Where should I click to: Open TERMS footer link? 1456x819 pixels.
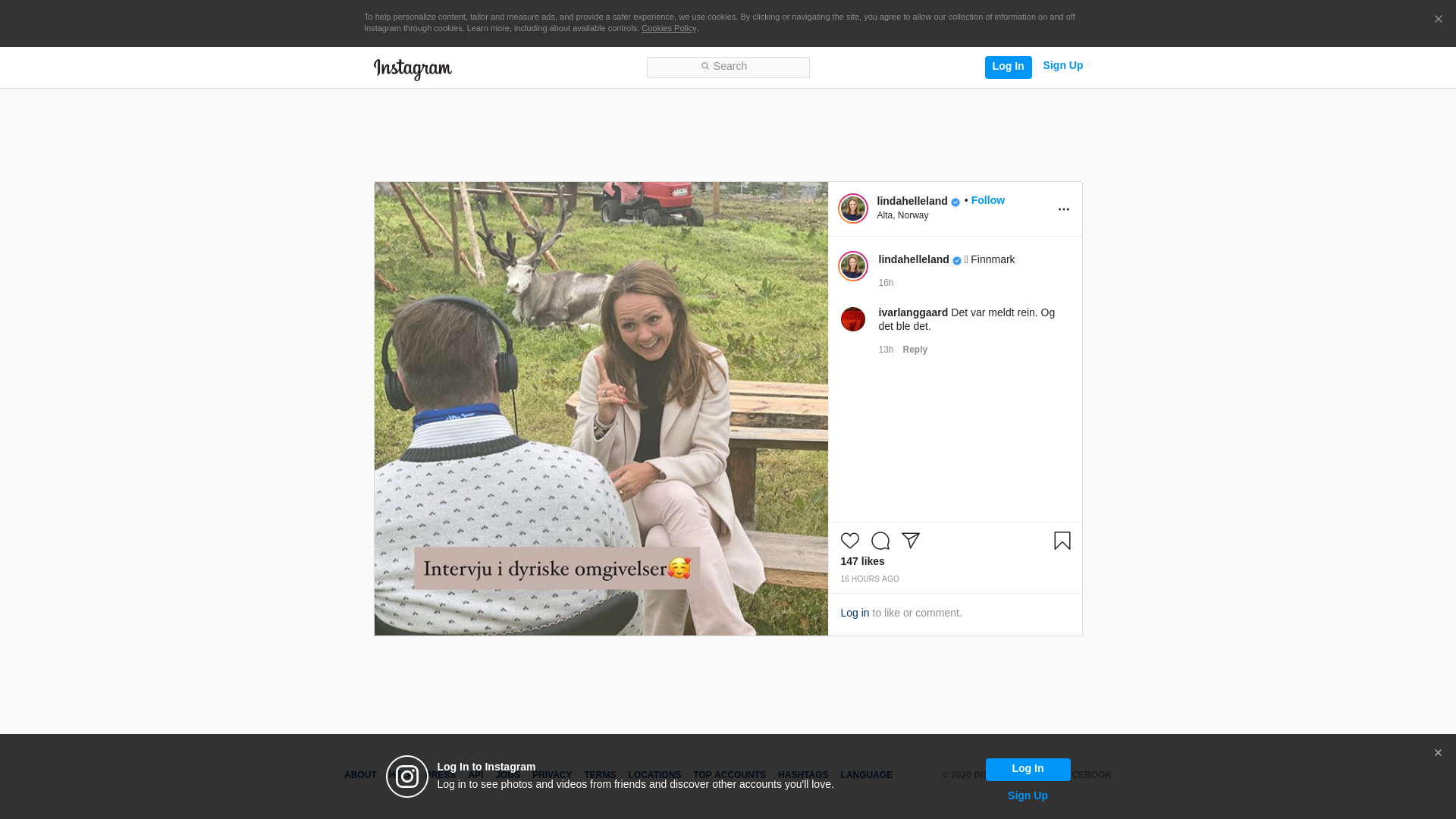(x=600, y=775)
